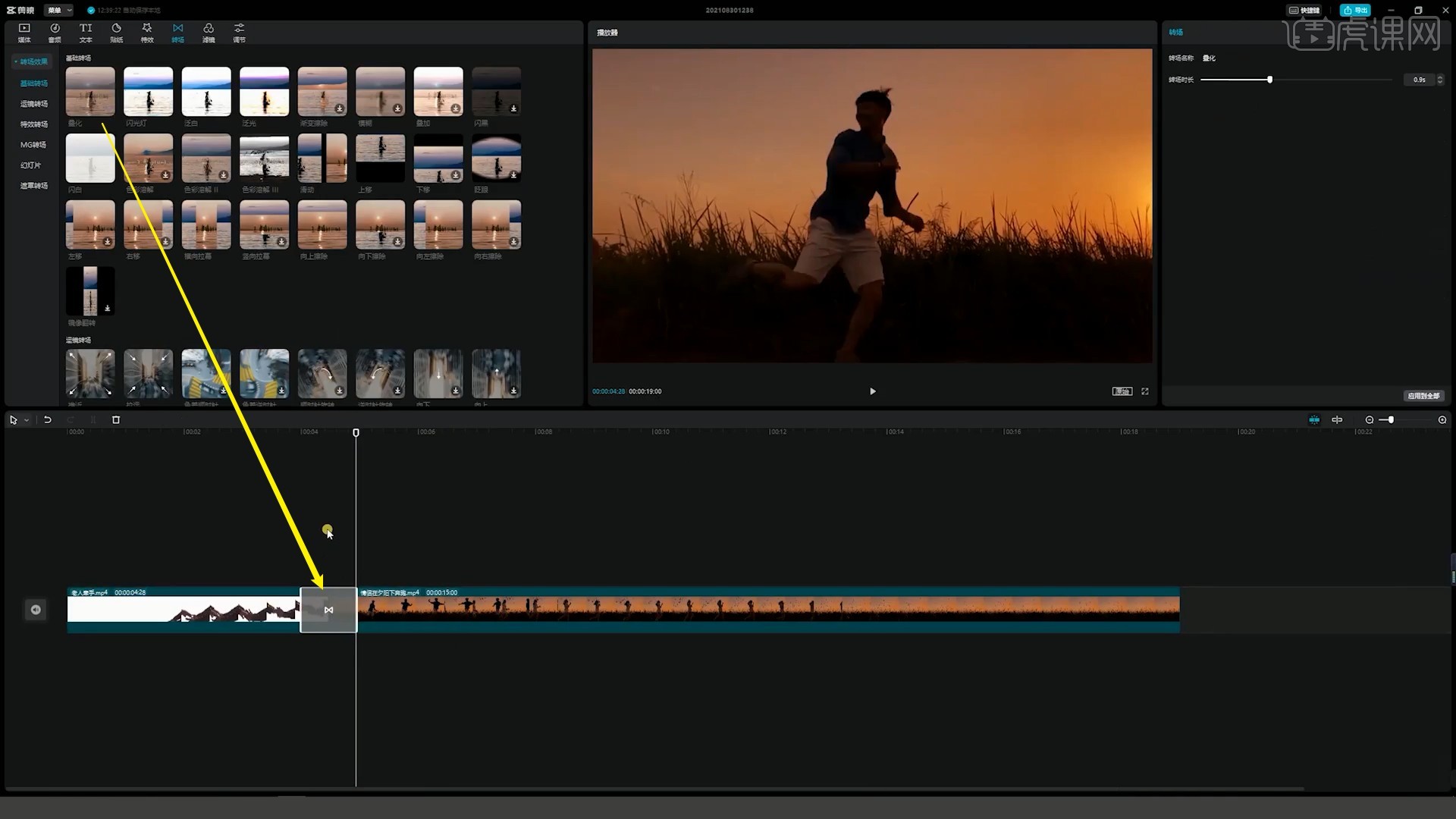The image size is (1456, 819).
Task: Open the 菜单 dropdown menu
Action: pyautogui.click(x=58, y=10)
